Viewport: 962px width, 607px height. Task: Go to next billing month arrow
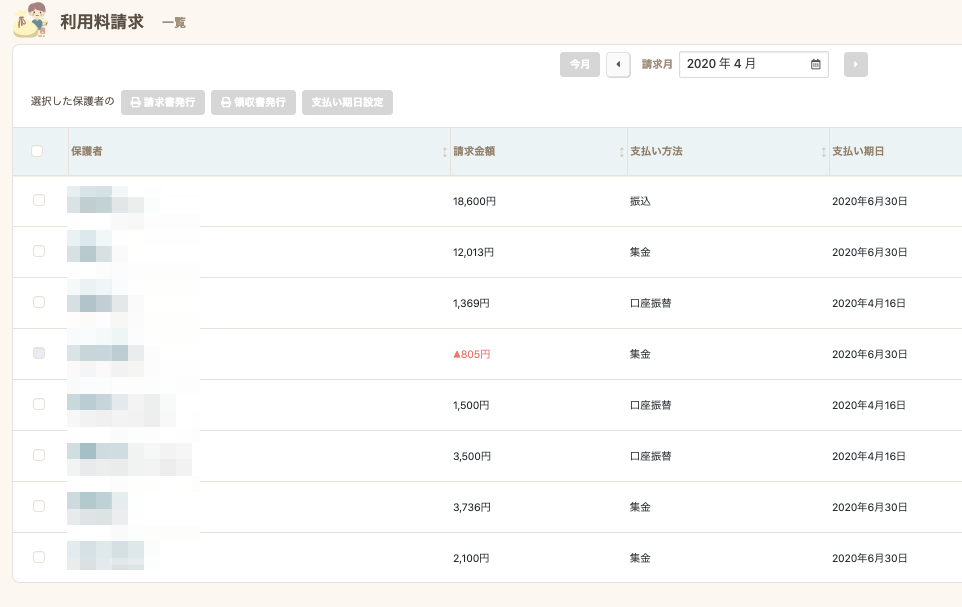tap(855, 65)
